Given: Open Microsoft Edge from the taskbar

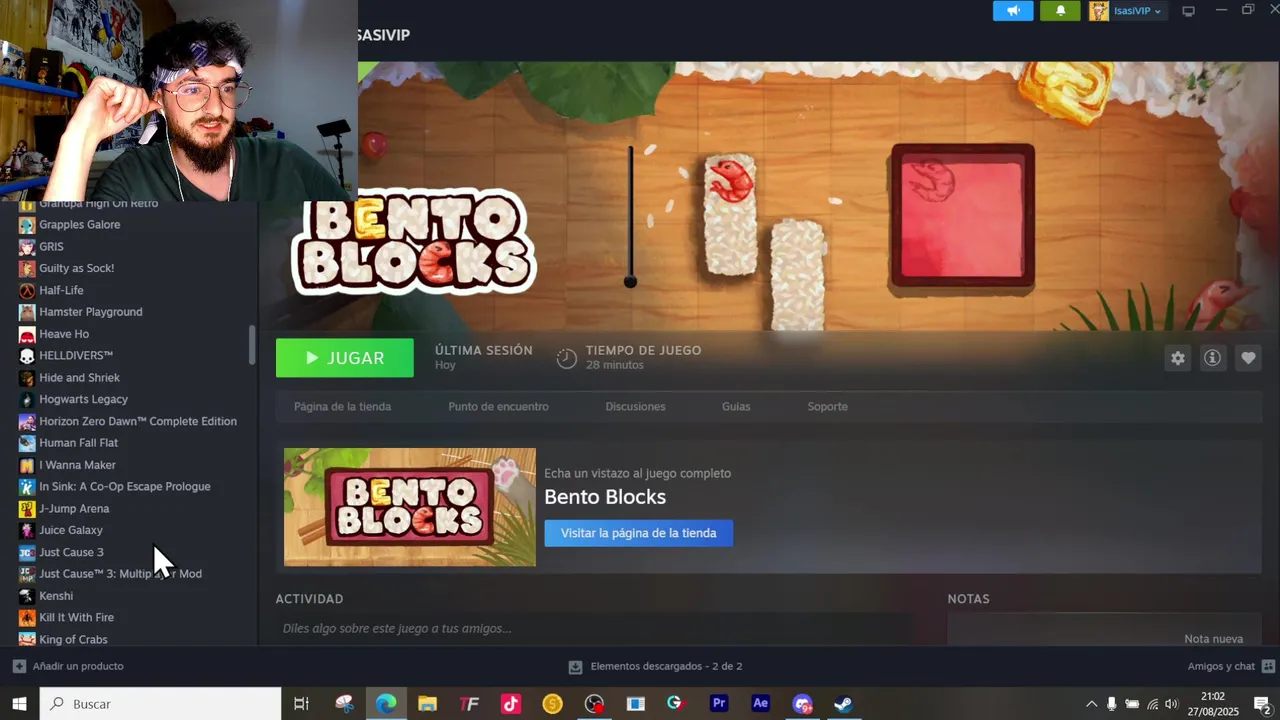Looking at the screenshot, I should click(x=386, y=704).
